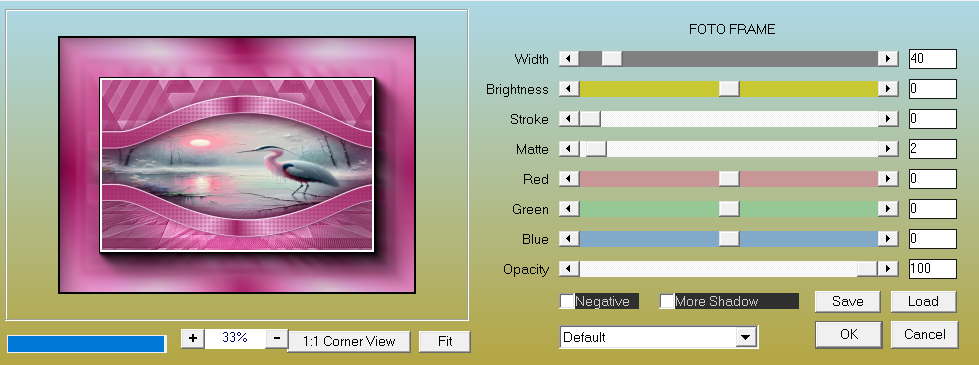Click Red slider right arrow
Viewport: 979px width, 365px height.
888,179
